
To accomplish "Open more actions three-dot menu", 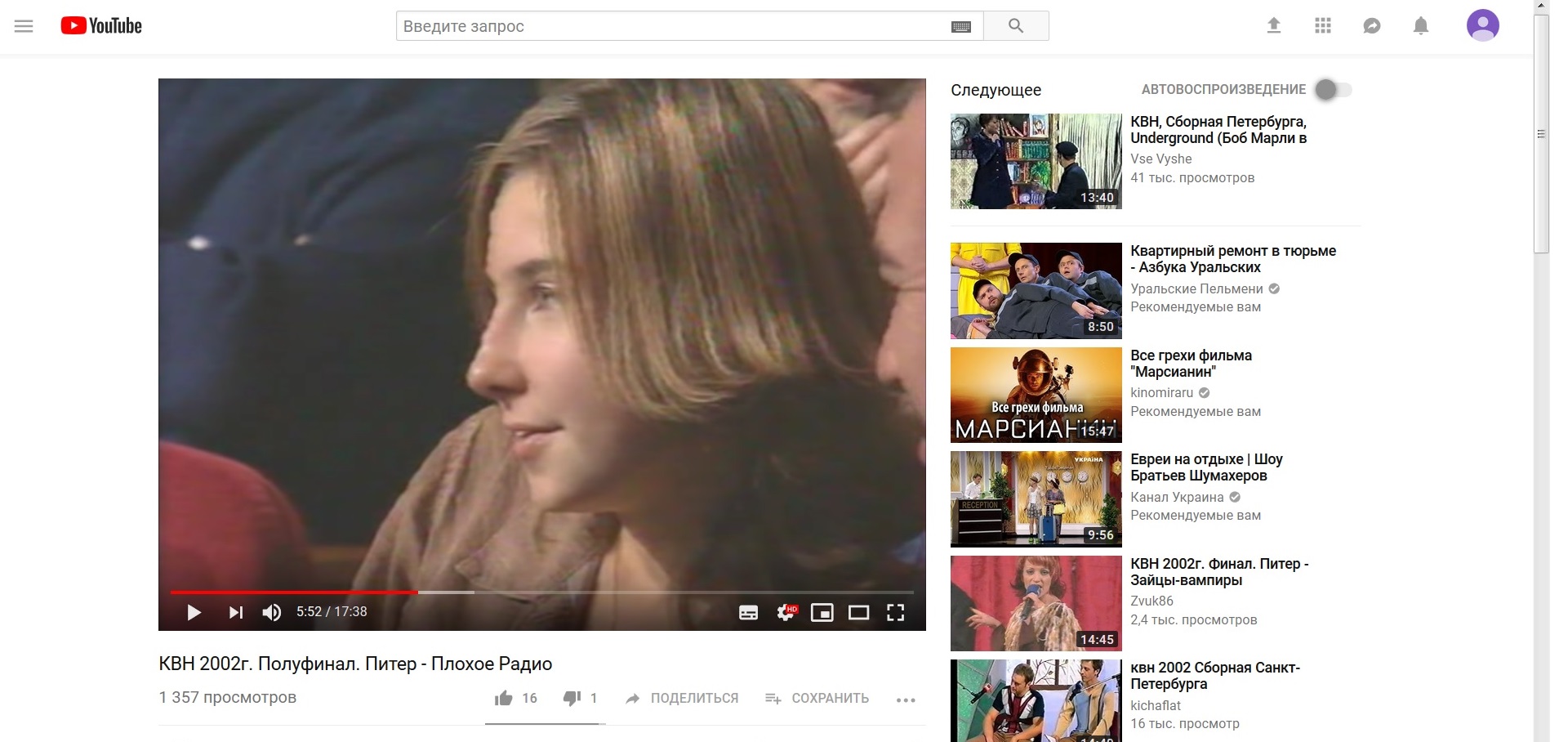I will click(906, 700).
